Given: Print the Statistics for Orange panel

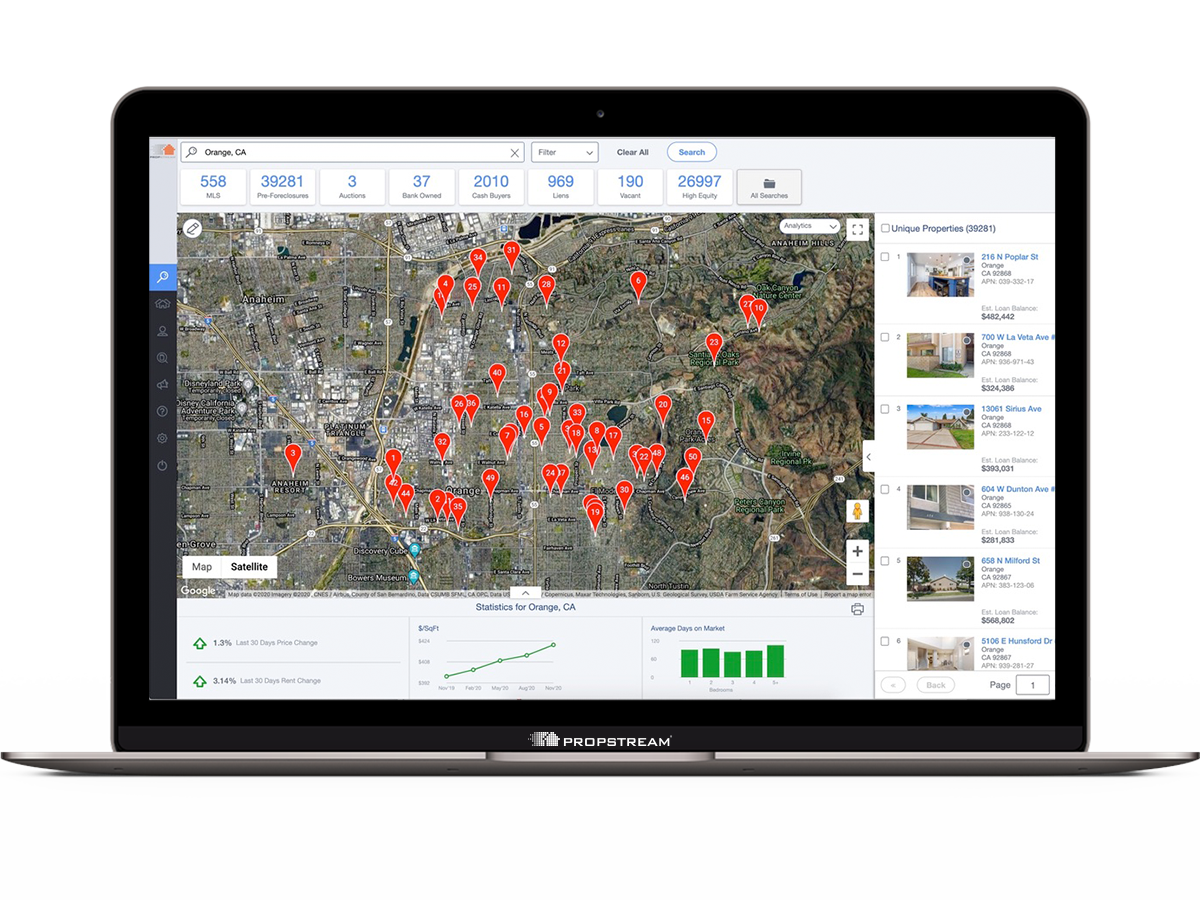Looking at the screenshot, I should (856, 608).
